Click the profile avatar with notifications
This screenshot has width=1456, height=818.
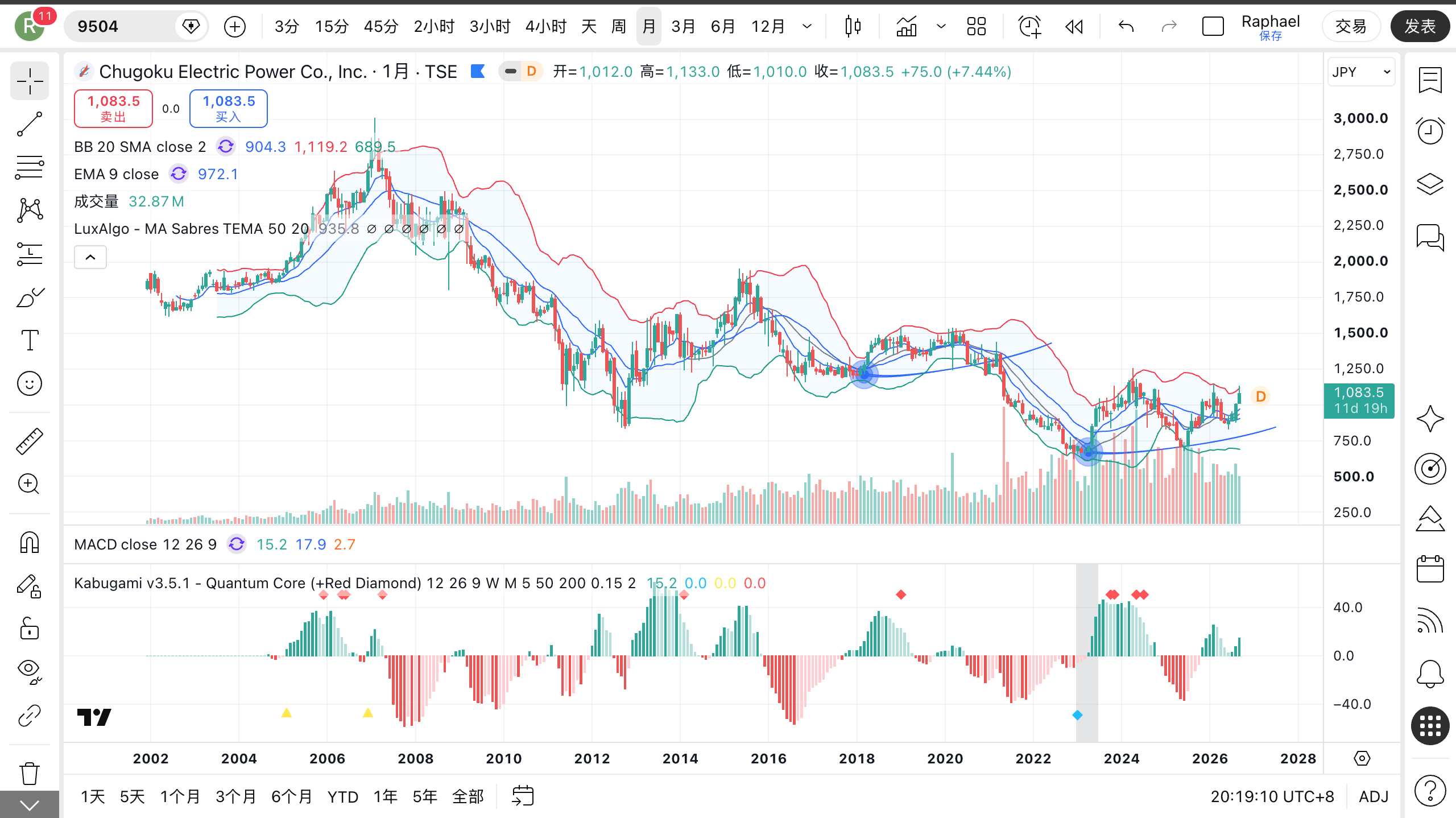point(30,26)
